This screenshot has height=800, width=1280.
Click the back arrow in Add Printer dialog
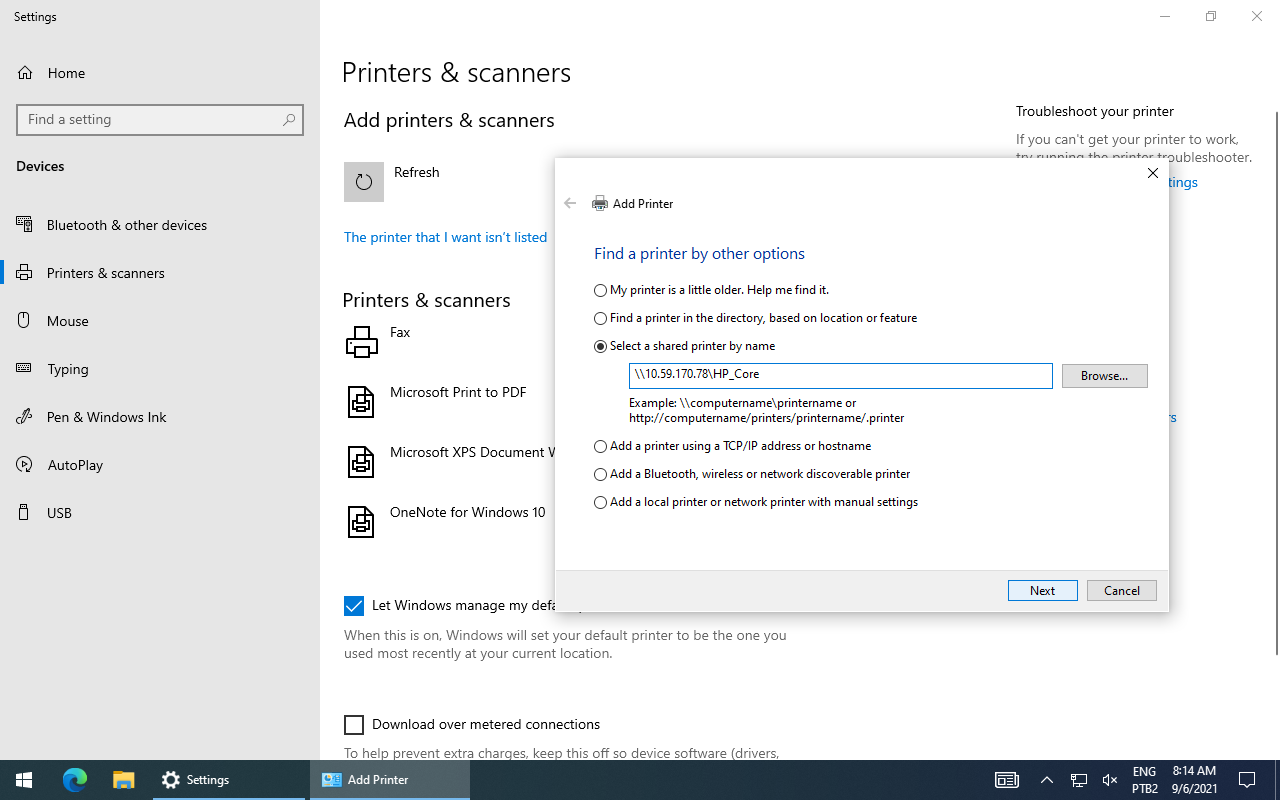point(570,203)
